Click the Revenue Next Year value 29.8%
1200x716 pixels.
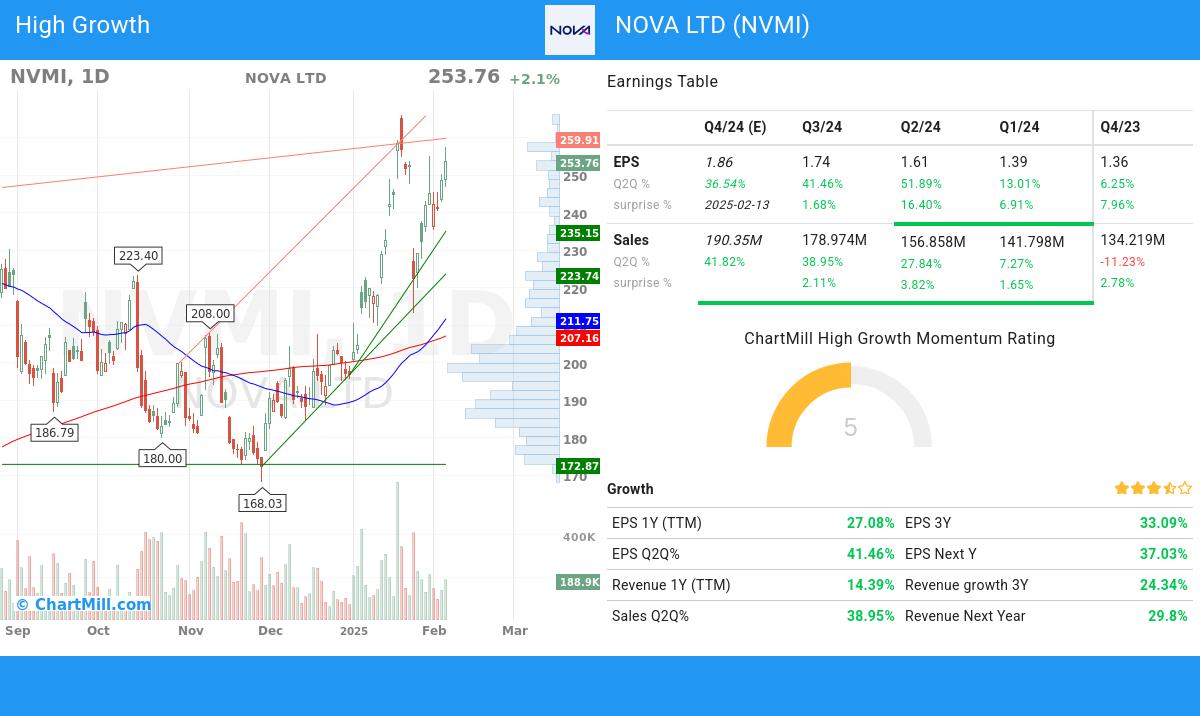[x=1167, y=616]
